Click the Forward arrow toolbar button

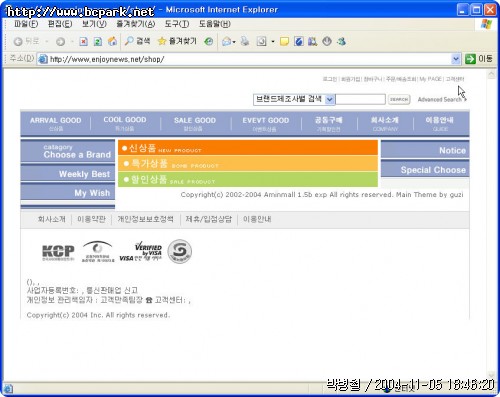click(60, 42)
